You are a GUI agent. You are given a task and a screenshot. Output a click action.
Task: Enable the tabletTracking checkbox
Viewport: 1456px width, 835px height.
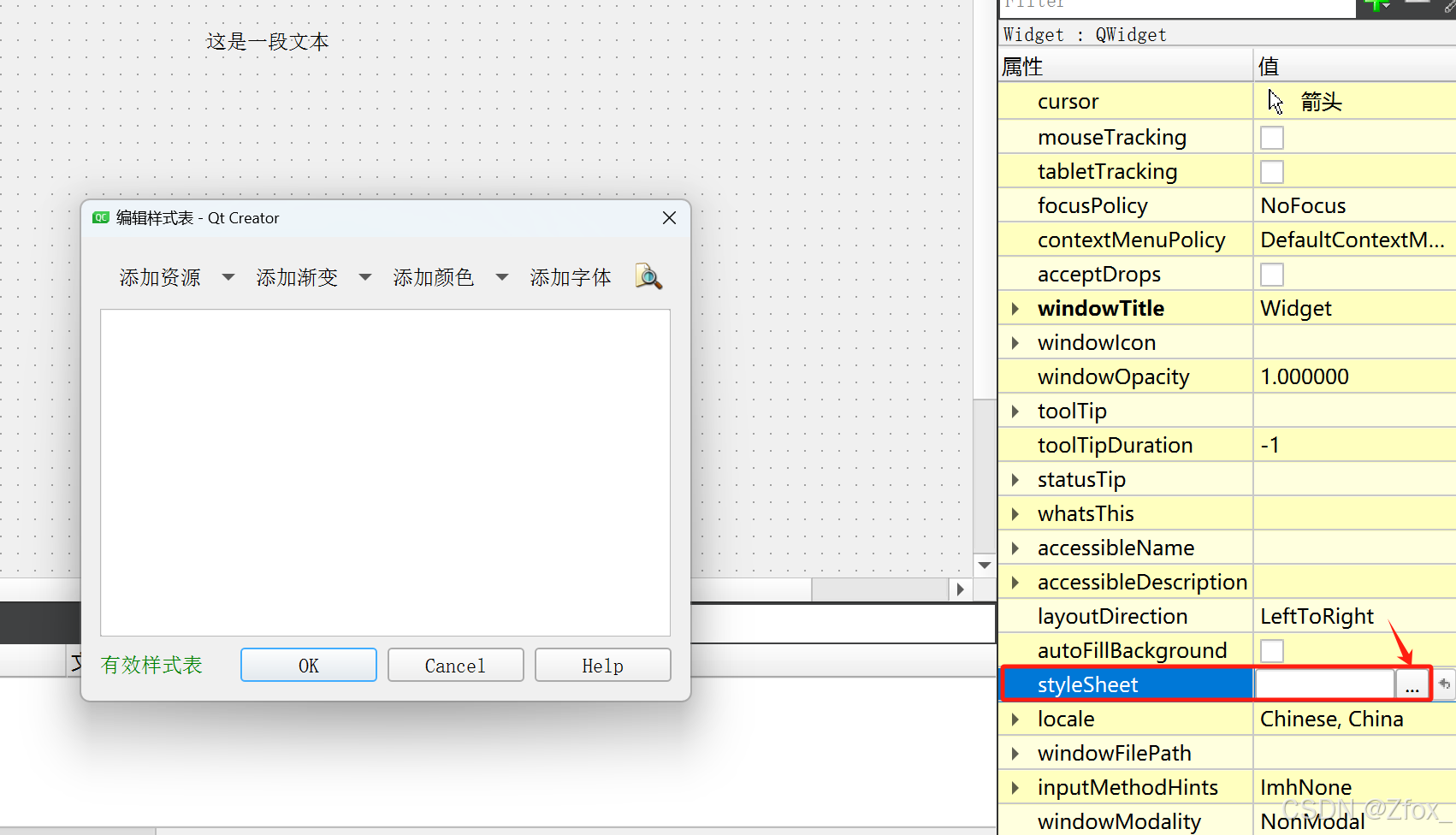tap(1272, 172)
